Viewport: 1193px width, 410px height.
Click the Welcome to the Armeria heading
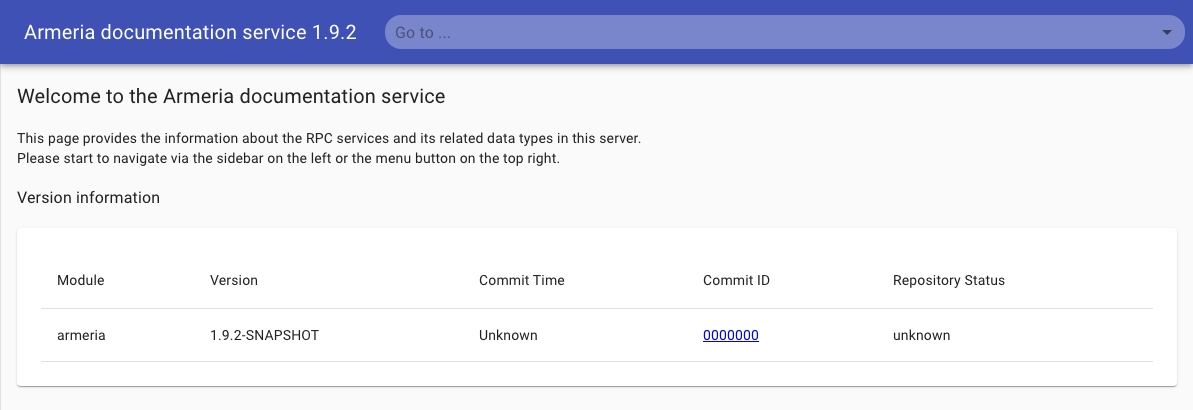[x=231, y=97]
